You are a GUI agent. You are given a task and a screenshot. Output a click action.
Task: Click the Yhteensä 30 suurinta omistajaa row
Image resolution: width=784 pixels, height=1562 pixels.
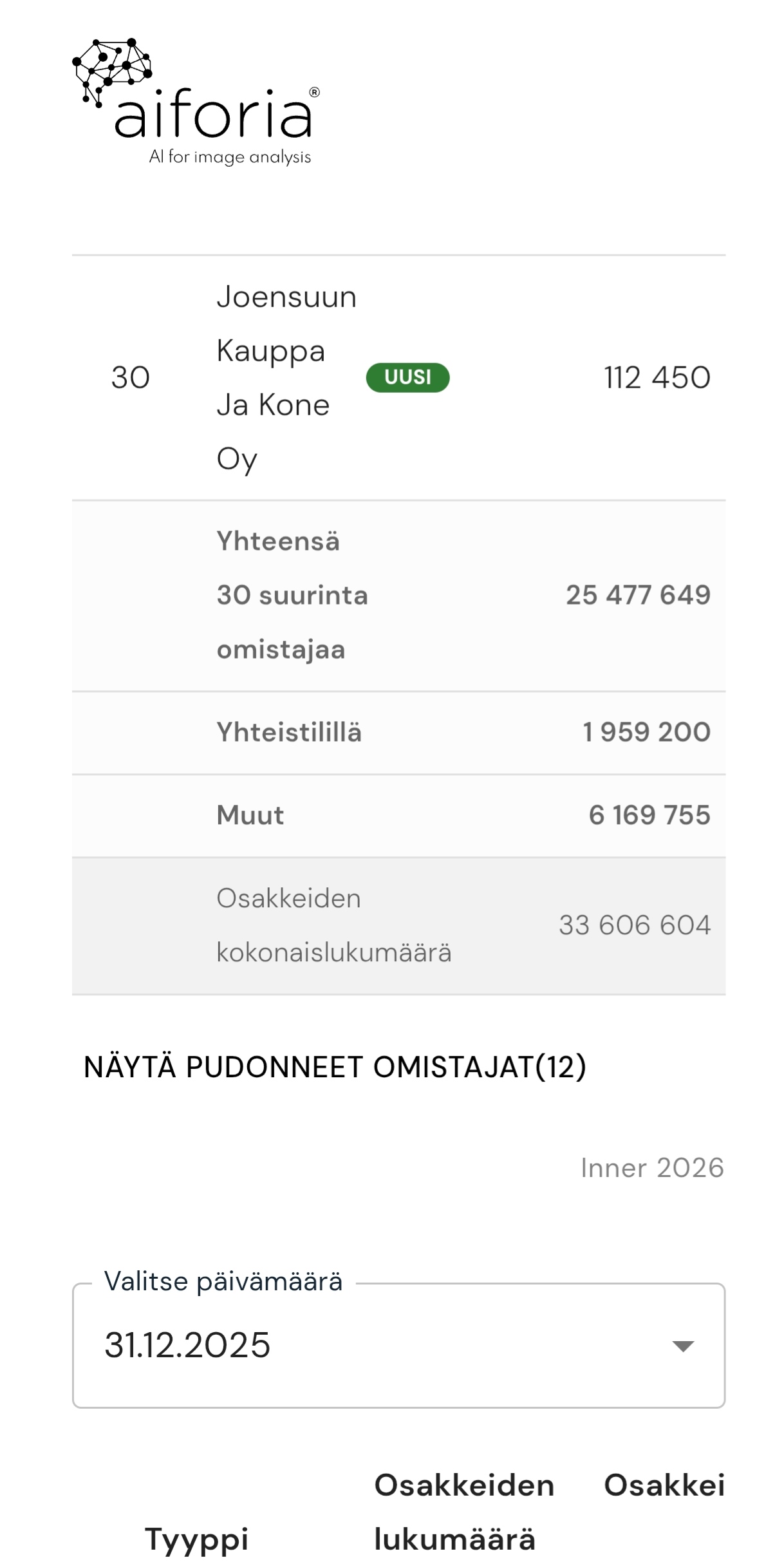coord(292,595)
